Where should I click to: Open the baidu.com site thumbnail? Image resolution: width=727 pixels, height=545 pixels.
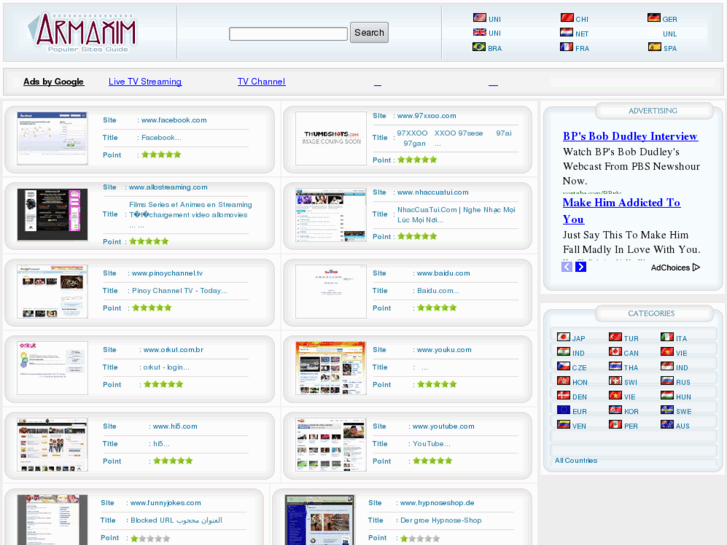tap(331, 291)
